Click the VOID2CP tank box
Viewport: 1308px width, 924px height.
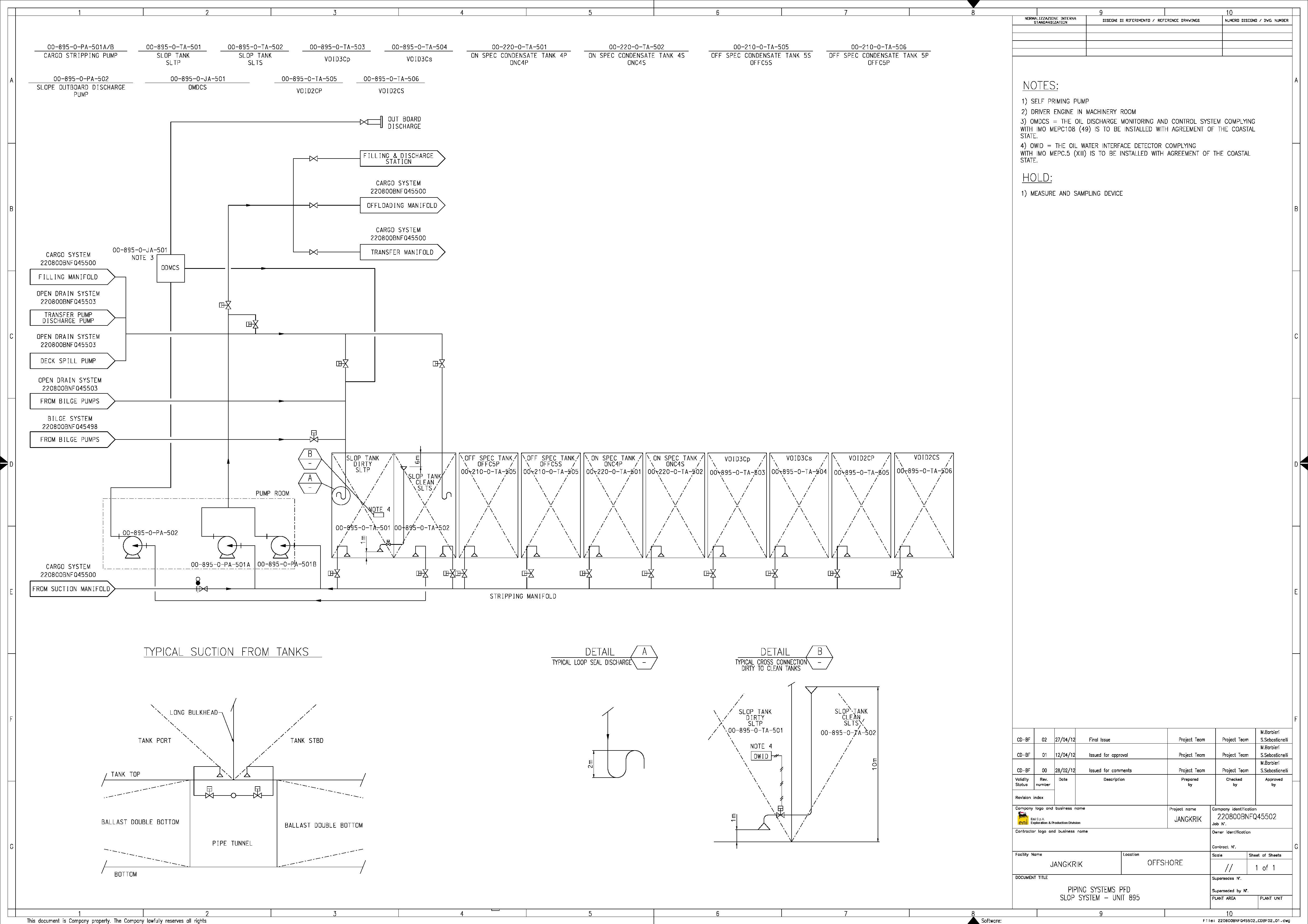[x=861, y=505]
